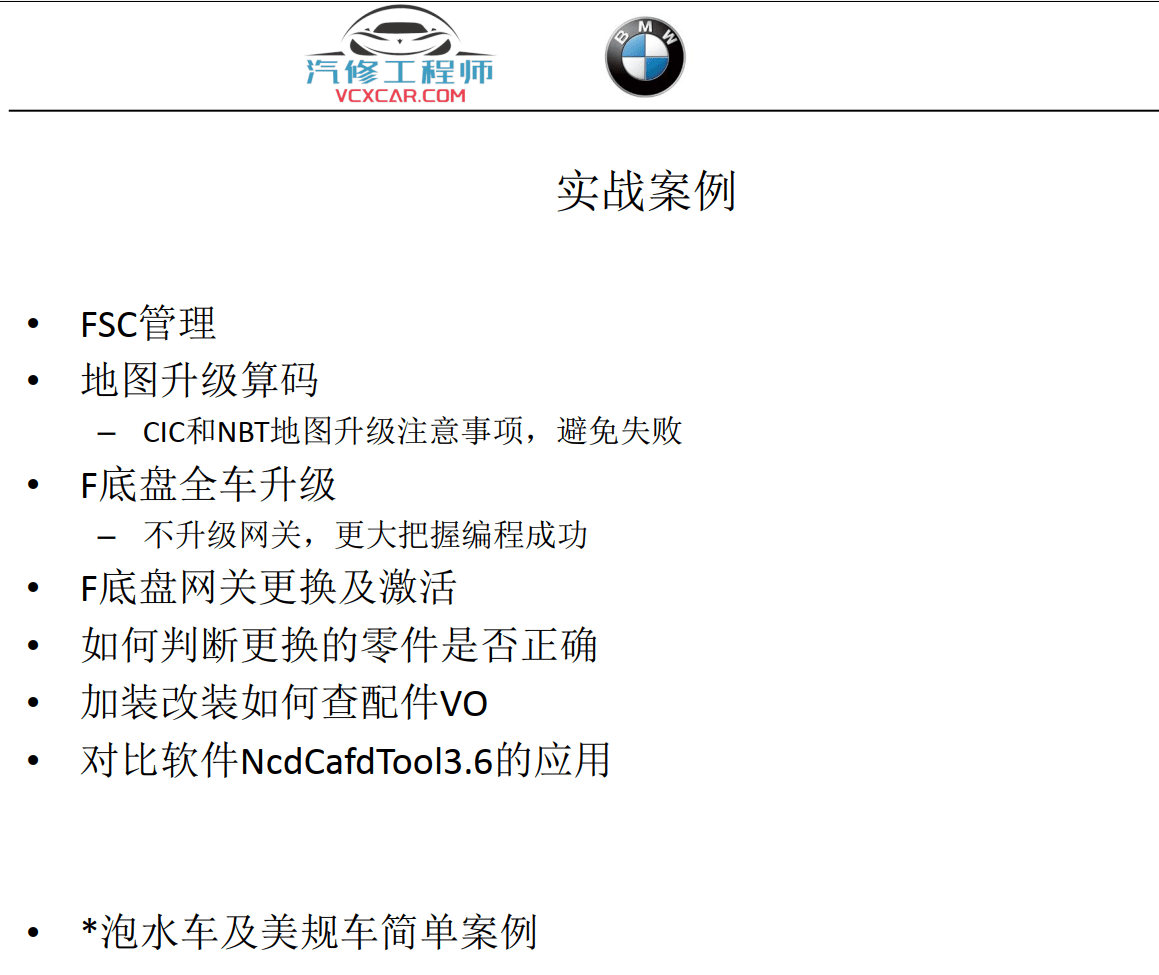Viewport: 1159px width, 975px height.
Task: Click the dash before CIC和NBT sub-item
Action: click(x=107, y=433)
